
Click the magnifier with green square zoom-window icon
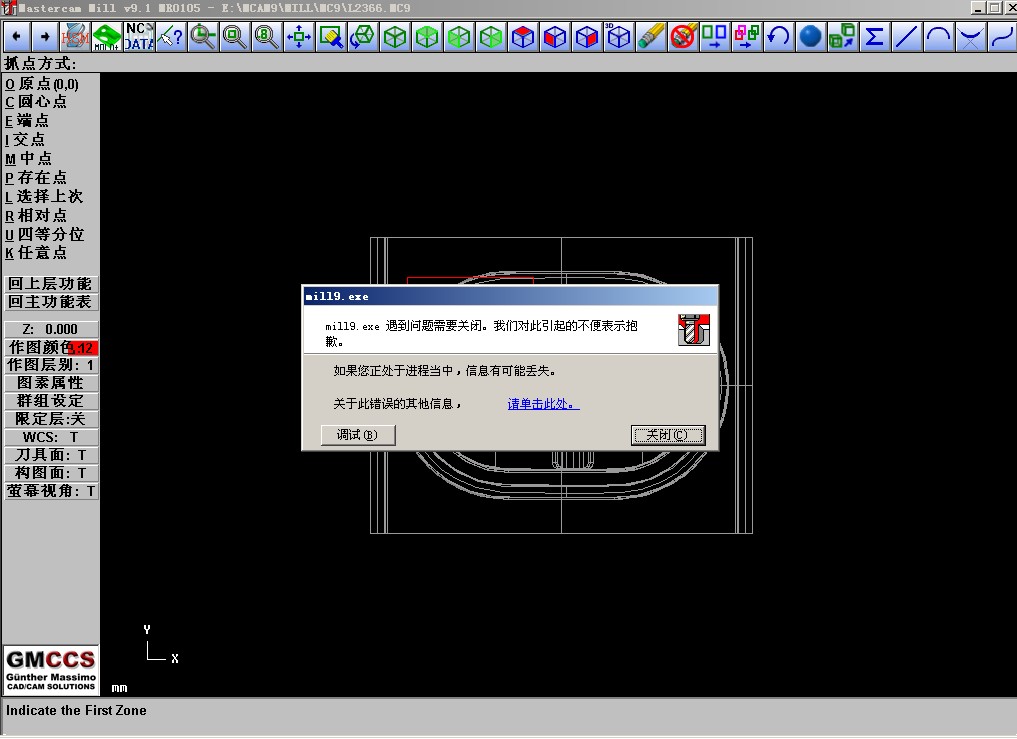click(235, 36)
